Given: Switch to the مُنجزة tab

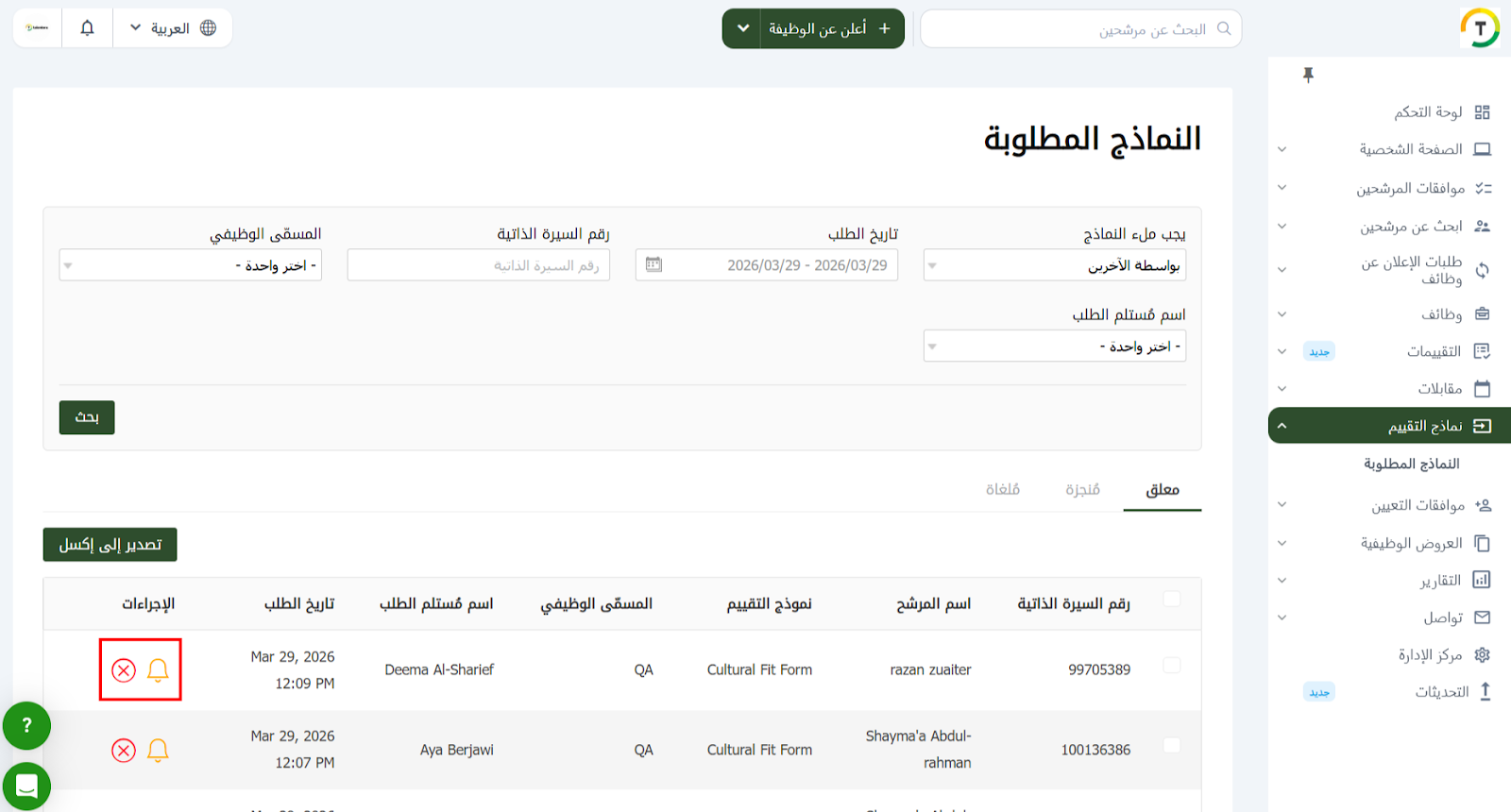Looking at the screenshot, I should click(1082, 490).
